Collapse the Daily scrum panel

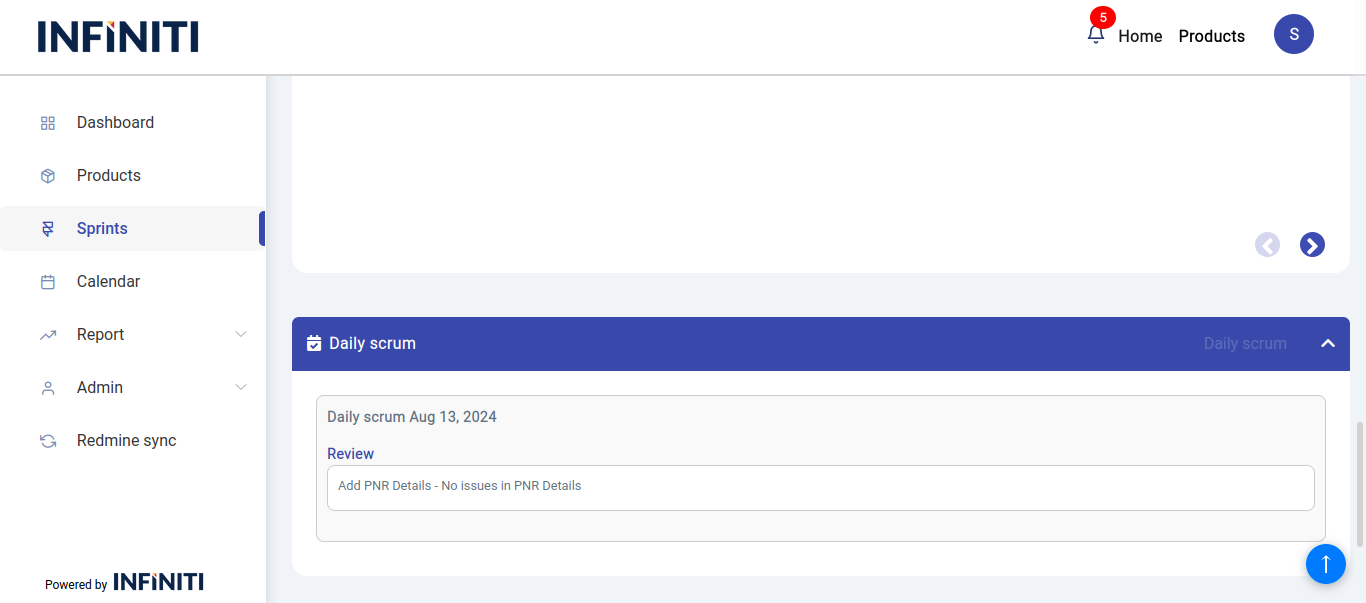click(x=1328, y=343)
